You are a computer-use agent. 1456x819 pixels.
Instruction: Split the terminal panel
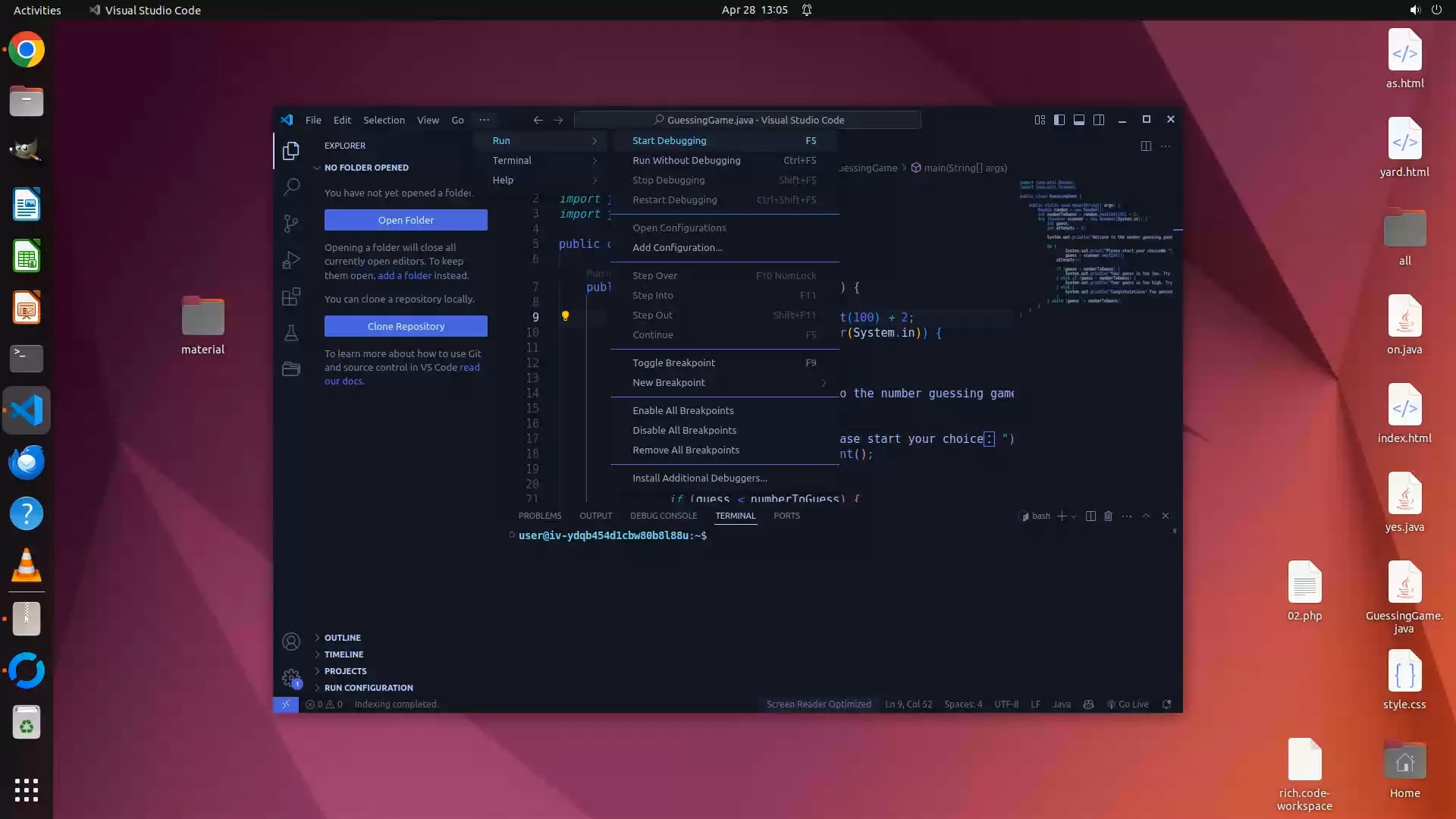coord(1090,516)
